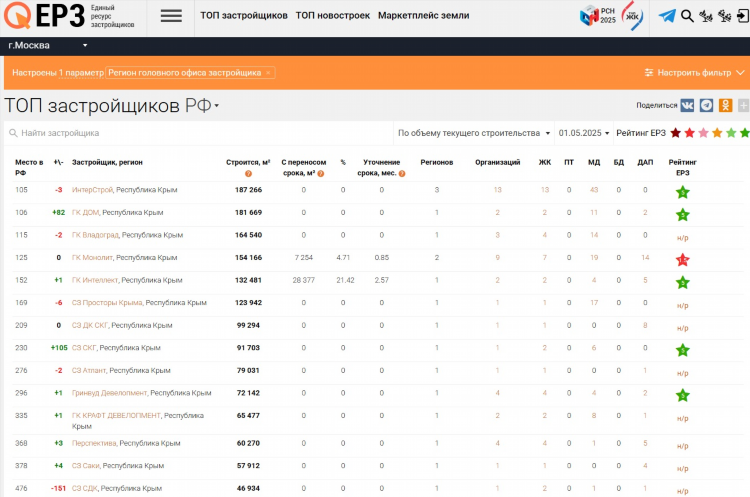Open the ГК КРАФТ ДЕВЕЛОПМЕНТ developer link
The height and width of the screenshot is (497, 750).
116,415
